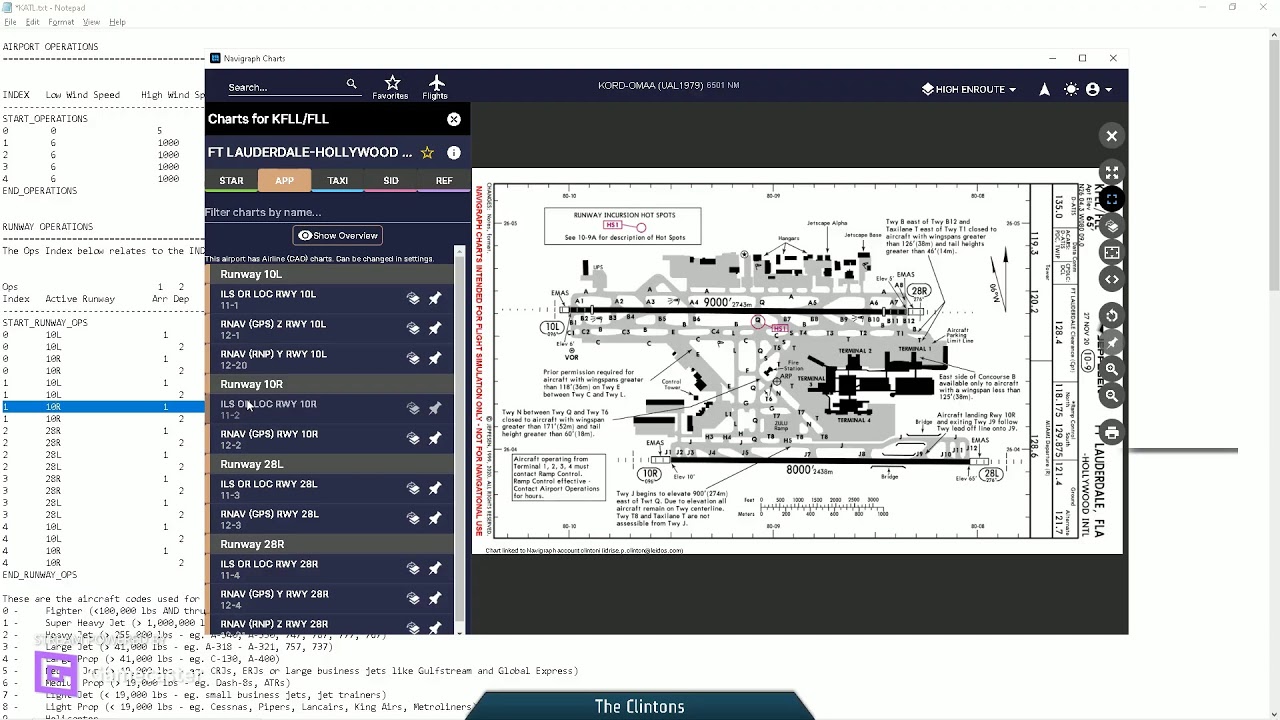The width and height of the screenshot is (1280, 720).
Task: Select the APP charts tab
Action: tap(284, 181)
